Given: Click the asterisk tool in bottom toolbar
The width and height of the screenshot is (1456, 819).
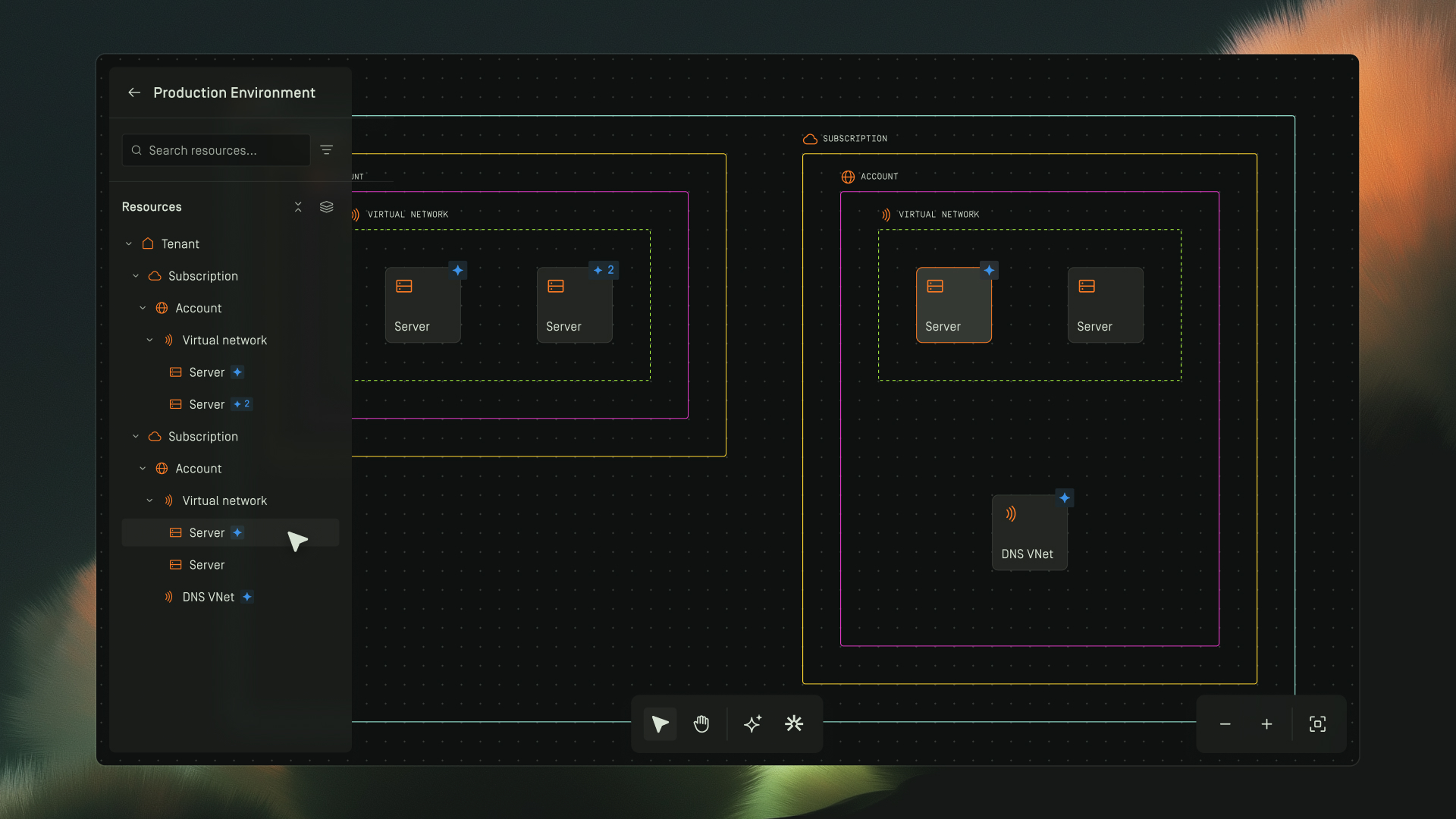Looking at the screenshot, I should 794,724.
